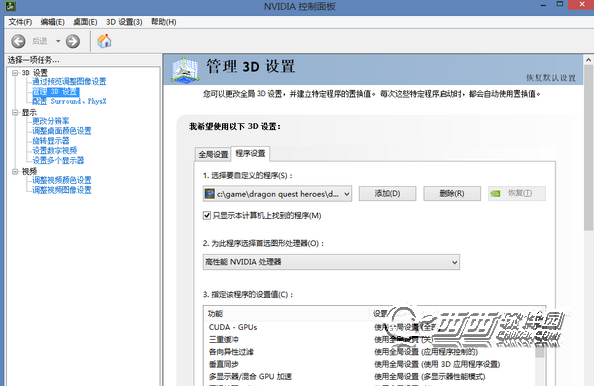
Task: Open 调整桌面颜色设置 task
Action: point(62,131)
